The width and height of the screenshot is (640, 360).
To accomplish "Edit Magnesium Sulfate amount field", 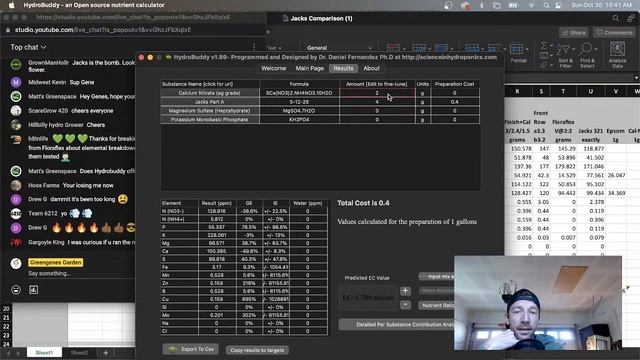I will click(x=377, y=111).
